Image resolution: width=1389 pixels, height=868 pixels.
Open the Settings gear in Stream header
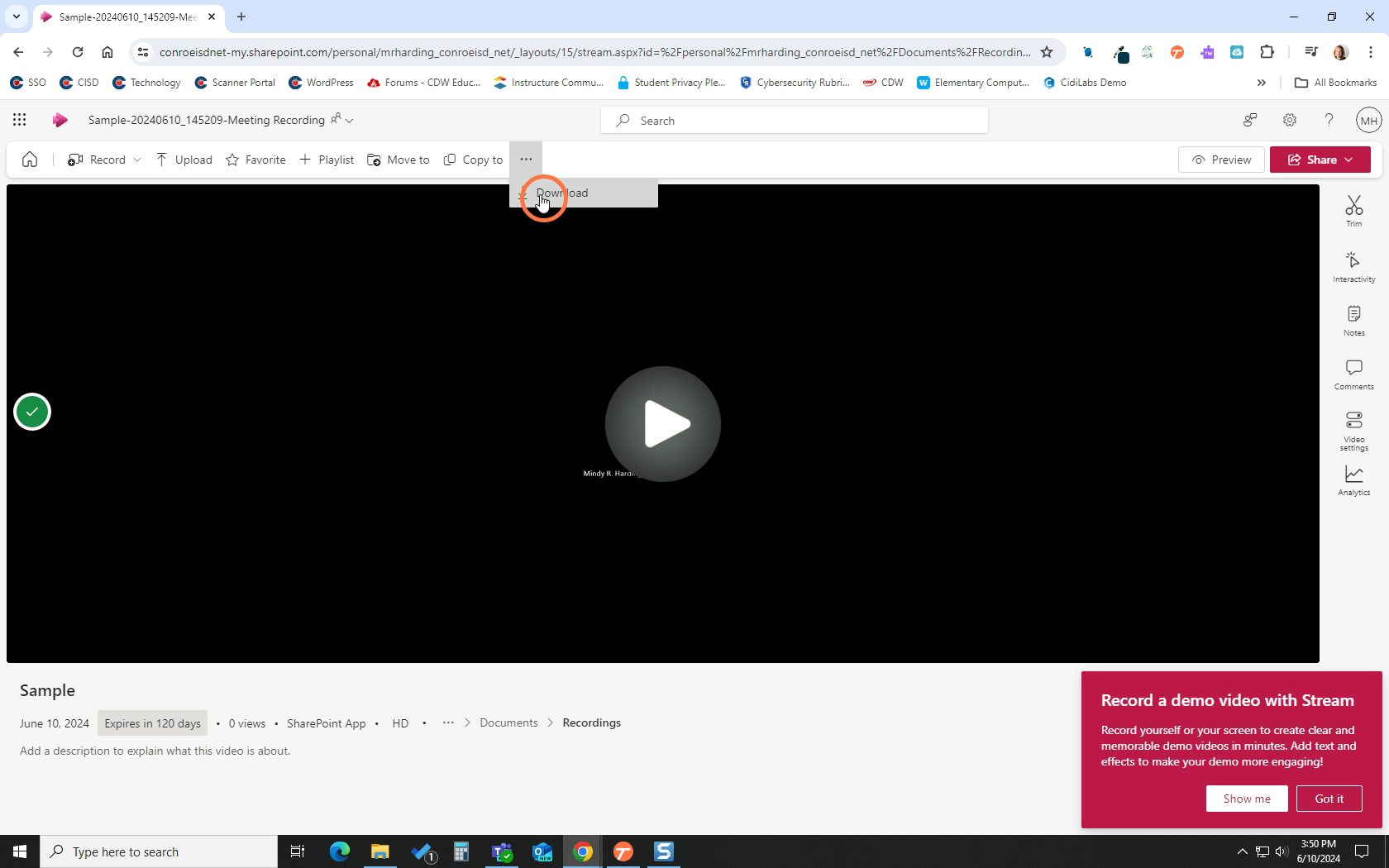[x=1289, y=120]
